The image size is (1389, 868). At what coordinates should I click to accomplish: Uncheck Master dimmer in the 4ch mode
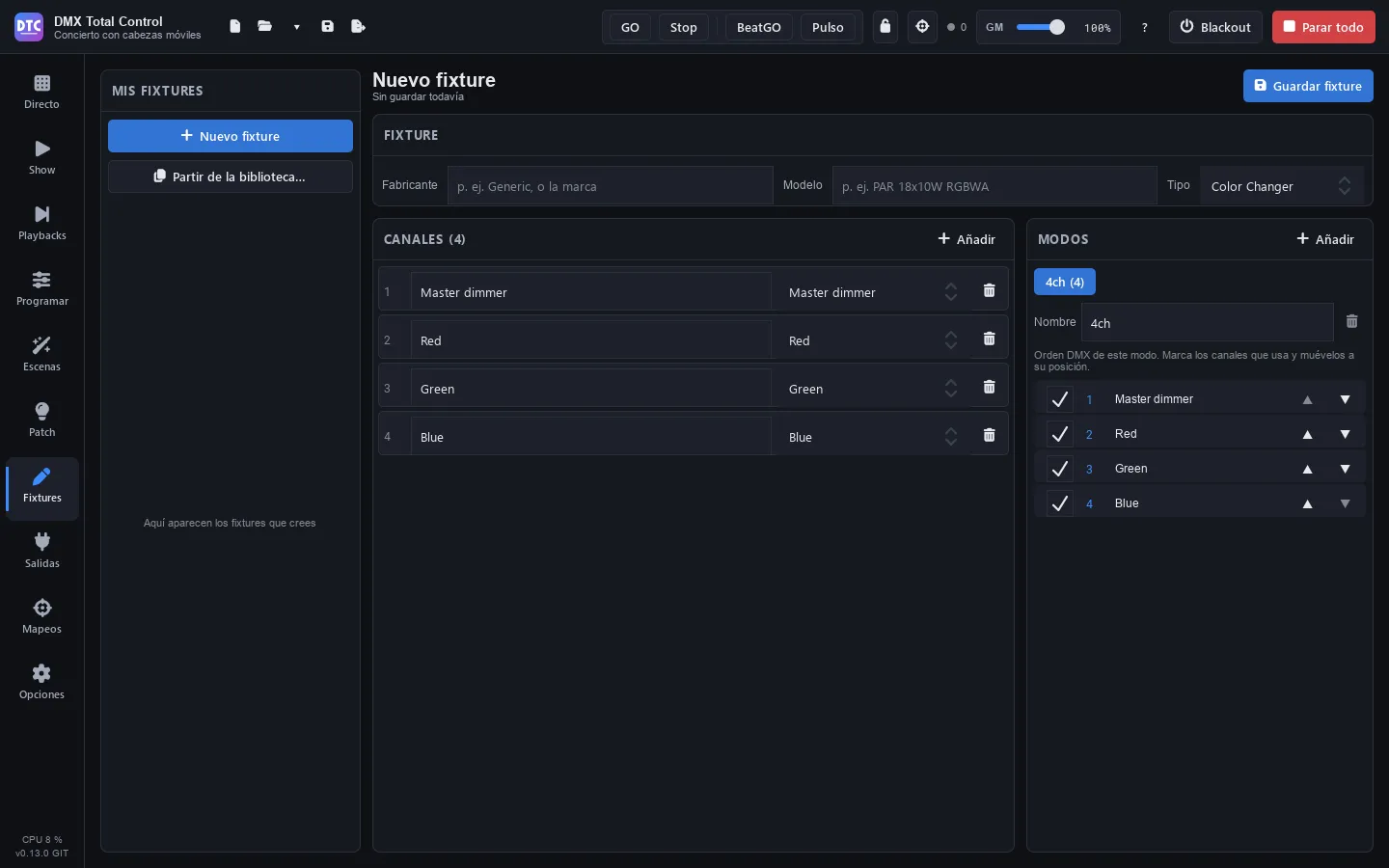(x=1059, y=399)
